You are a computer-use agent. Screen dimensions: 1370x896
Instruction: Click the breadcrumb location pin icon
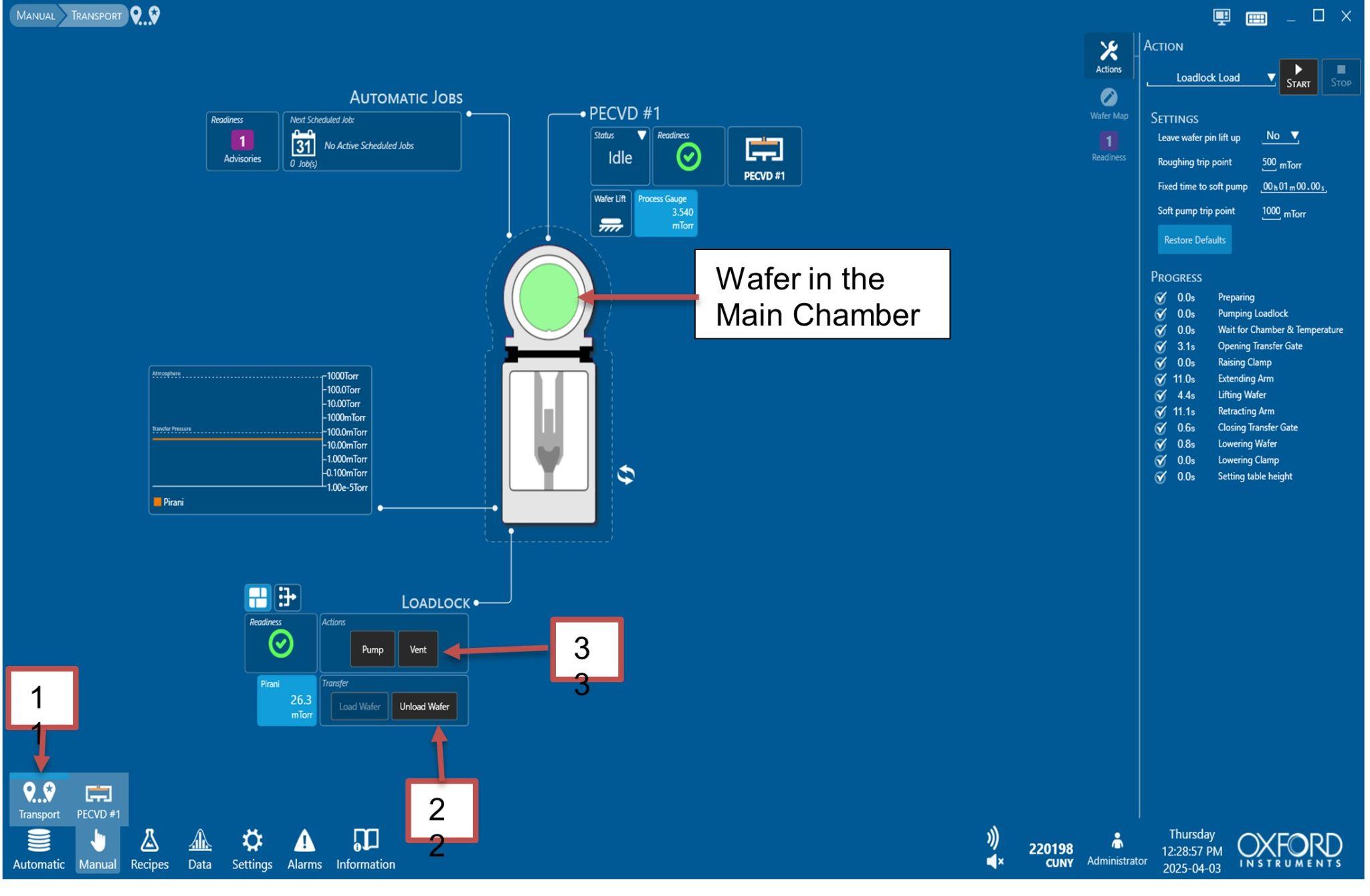point(145,15)
